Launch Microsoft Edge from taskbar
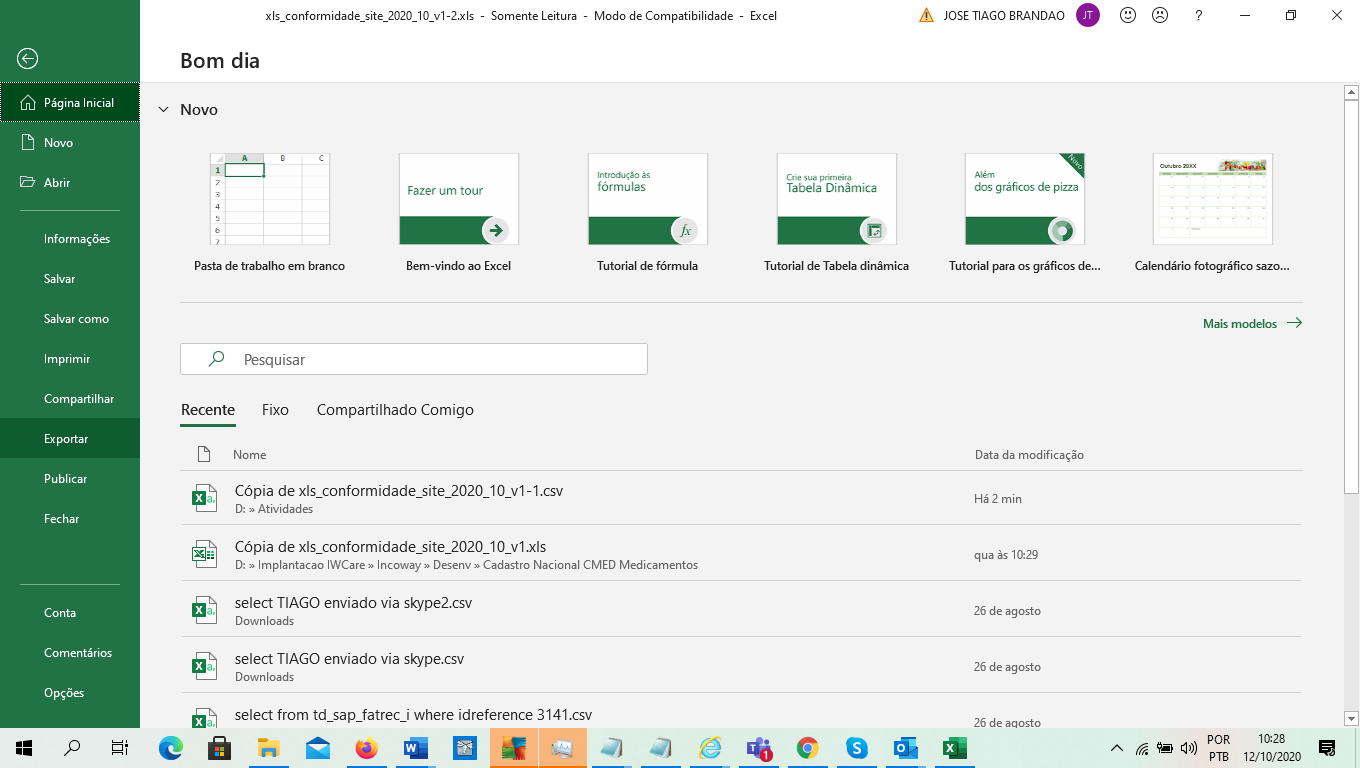The height and width of the screenshot is (768, 1360). pos(171,748)
